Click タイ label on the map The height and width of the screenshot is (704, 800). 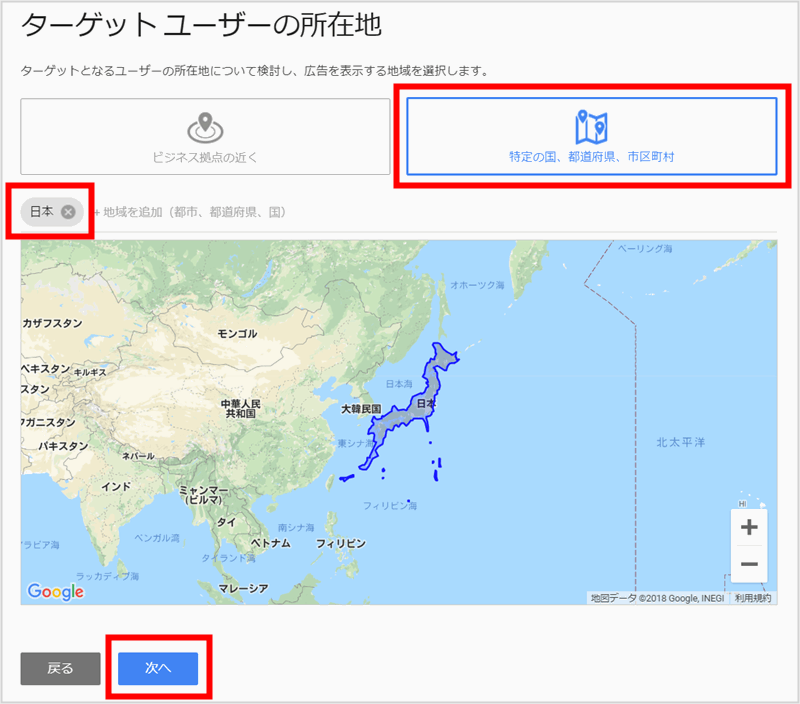coord(226,522)
